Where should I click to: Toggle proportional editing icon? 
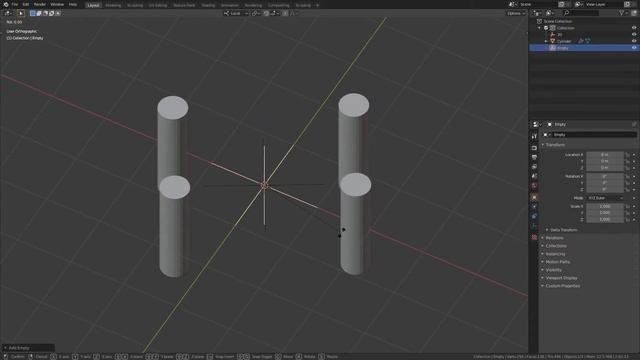click(x=285, y=13)
